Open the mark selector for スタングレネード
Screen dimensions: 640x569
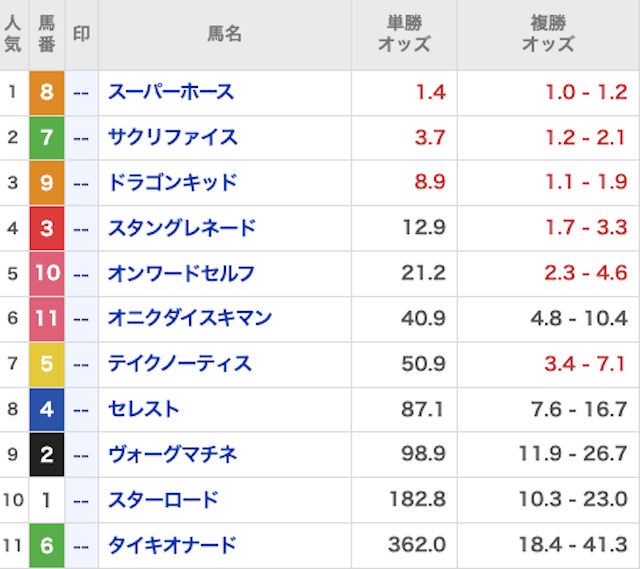[82, 228]
